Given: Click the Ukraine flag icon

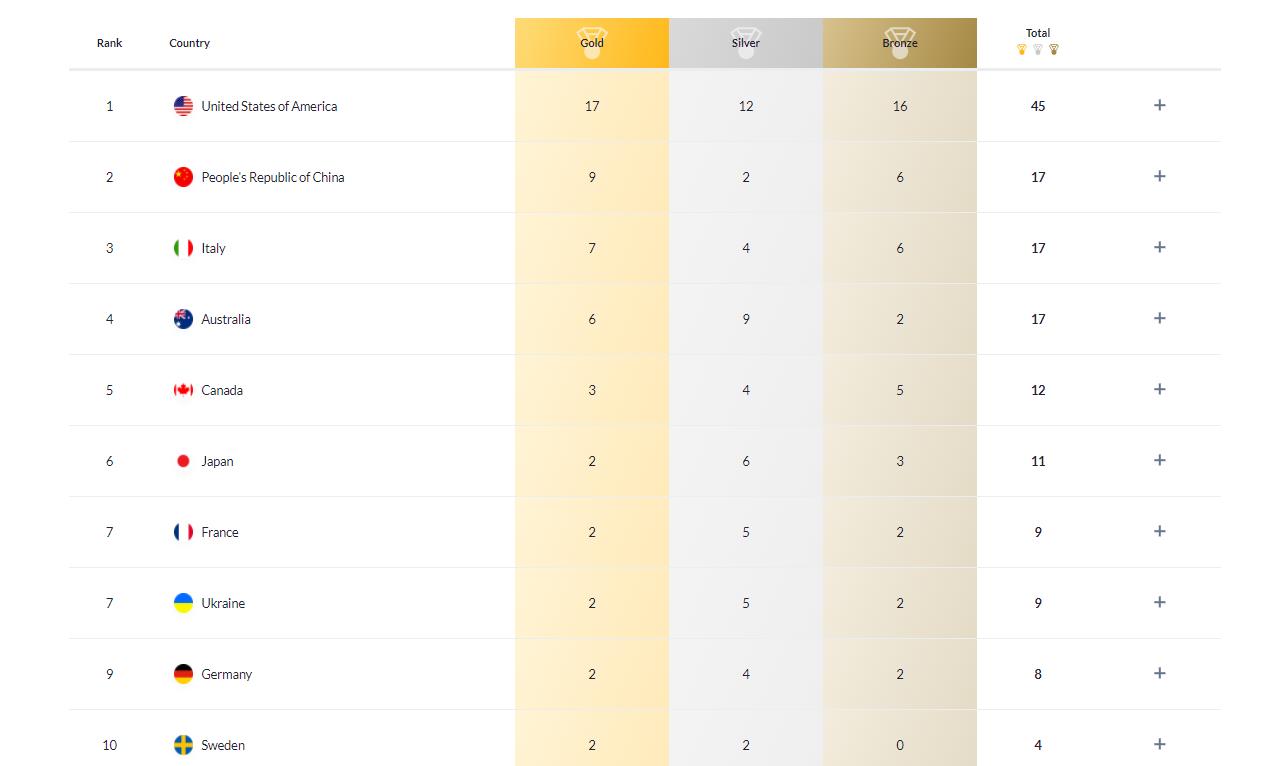Looking at the screenshot, I should [183, 603].
